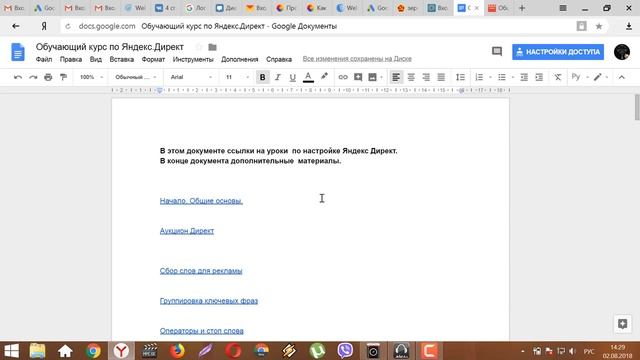Screen dimensions: 640x360
Task: Open the browser downloads icon
Action: coord(629,26)
